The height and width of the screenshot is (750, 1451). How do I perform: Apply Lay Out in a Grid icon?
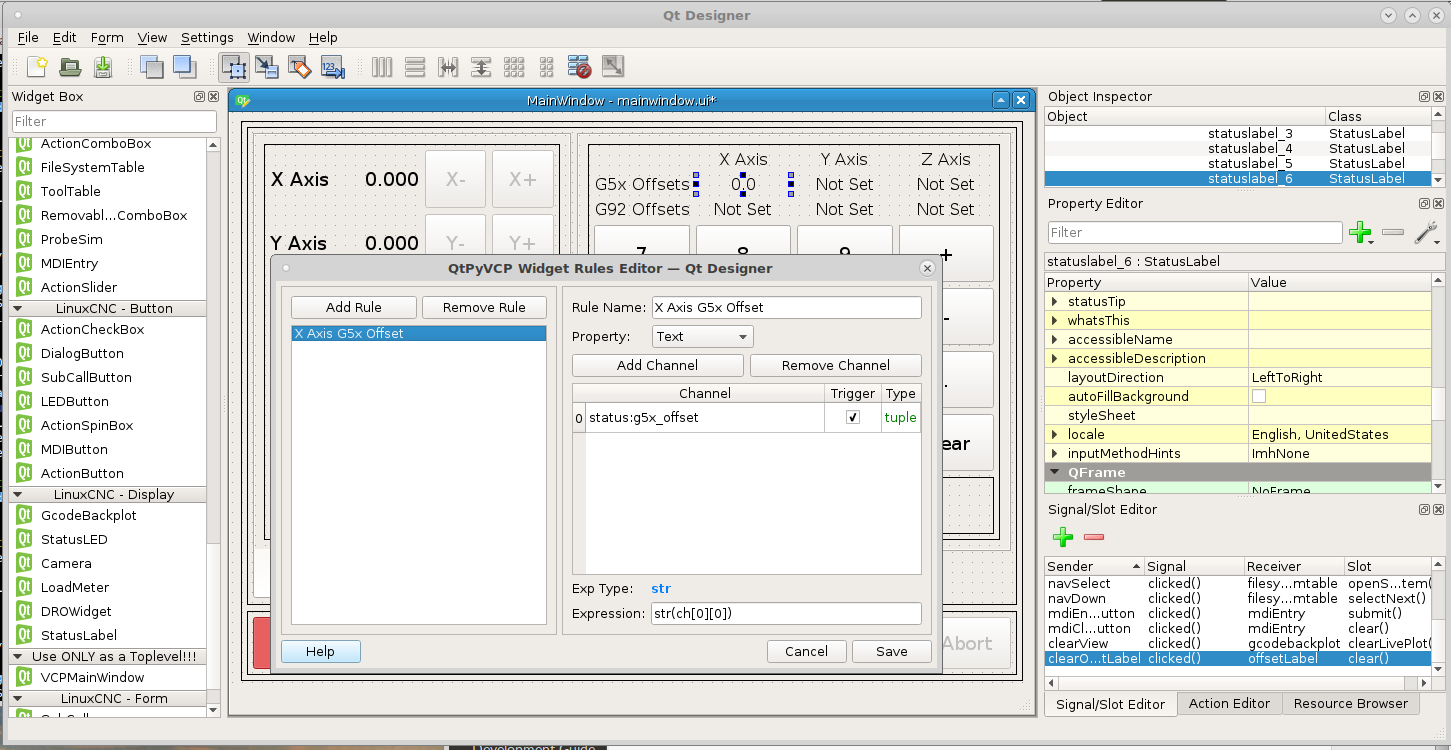pyautogui.click(x=514, y=67)
